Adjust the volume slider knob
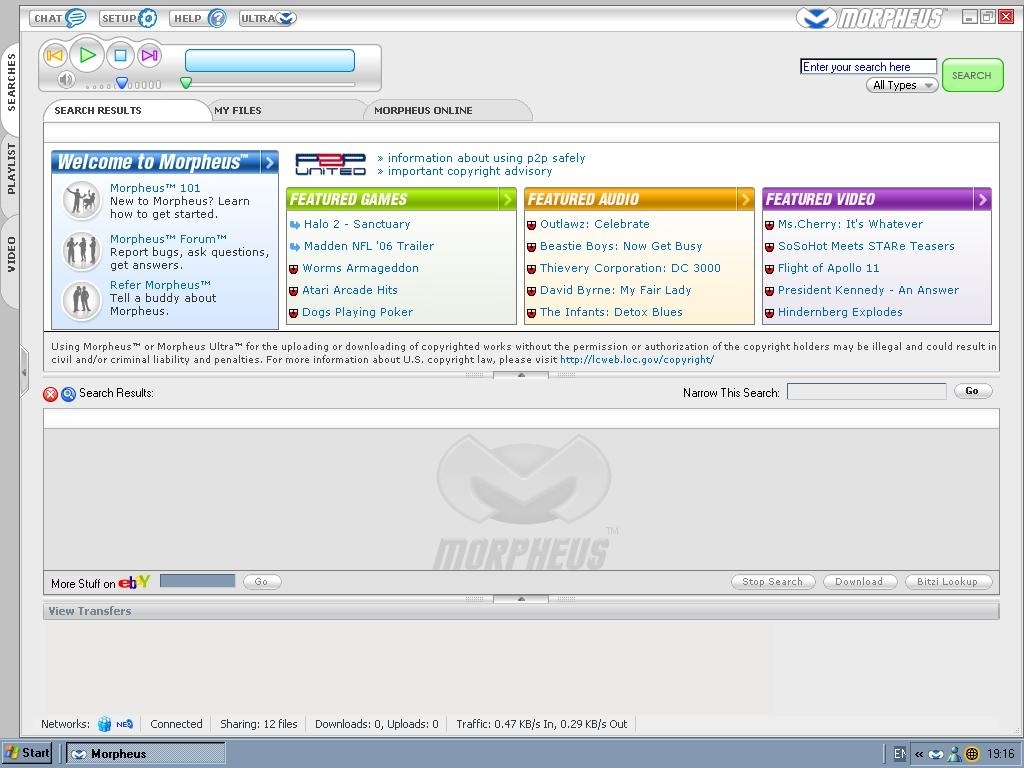This screenshot has width=1024, height=768. point(121,83)
